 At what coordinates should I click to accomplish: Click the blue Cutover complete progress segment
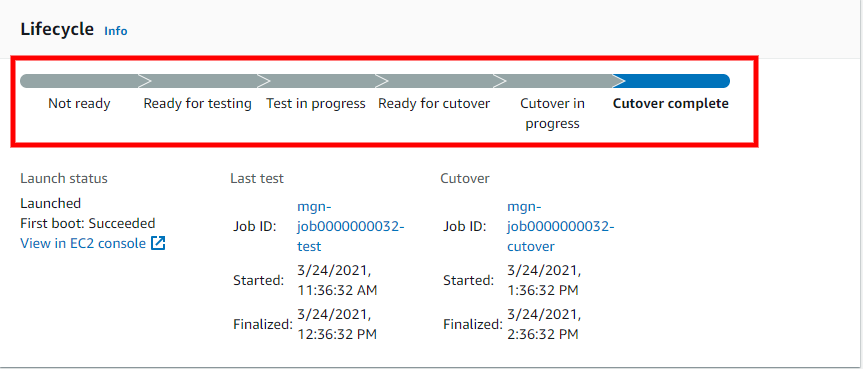pyautogui.click(x=671, y=82)
